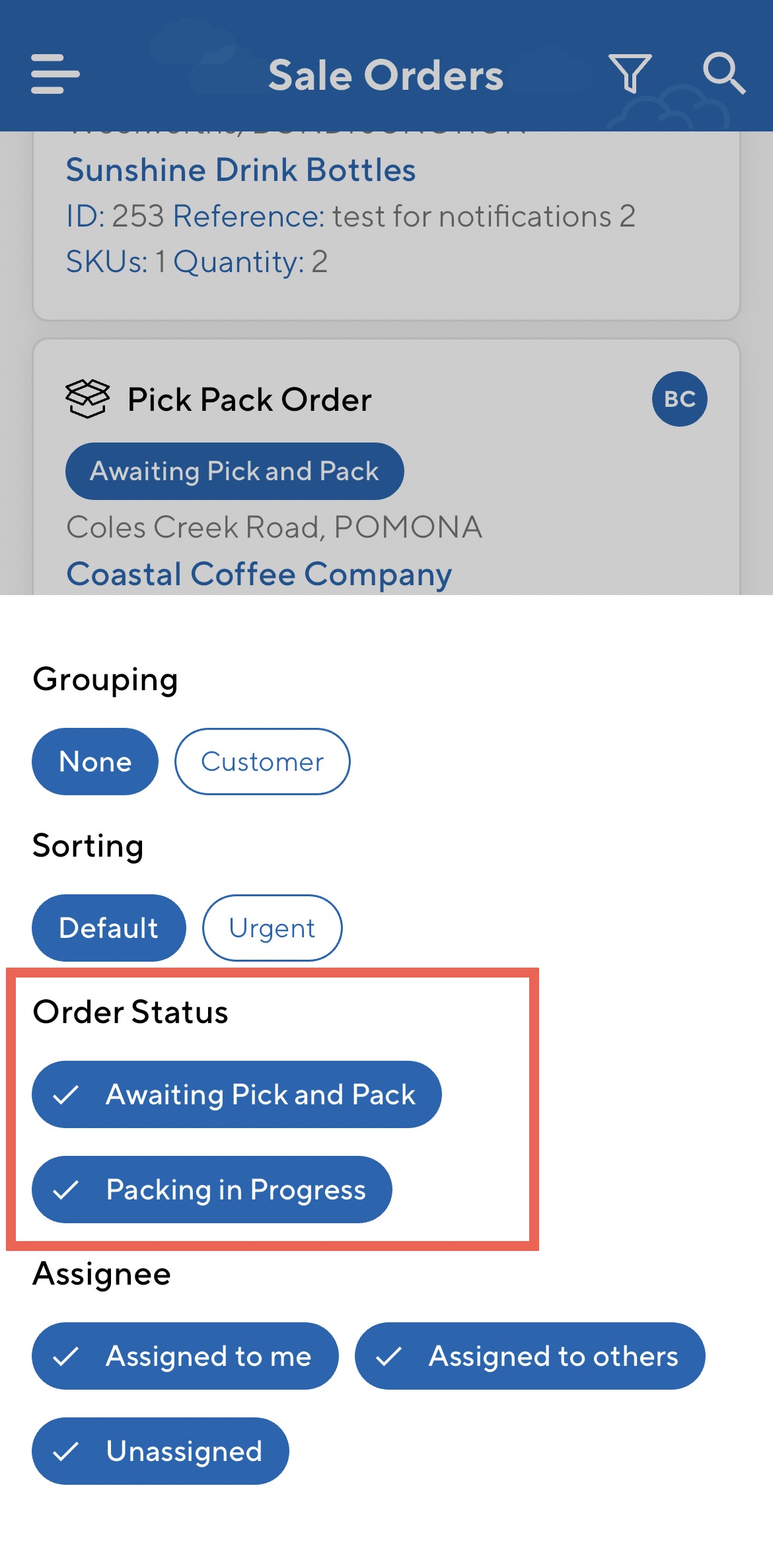
Task: Sort orders by Urgent
Action: click(x=272, y=928)
